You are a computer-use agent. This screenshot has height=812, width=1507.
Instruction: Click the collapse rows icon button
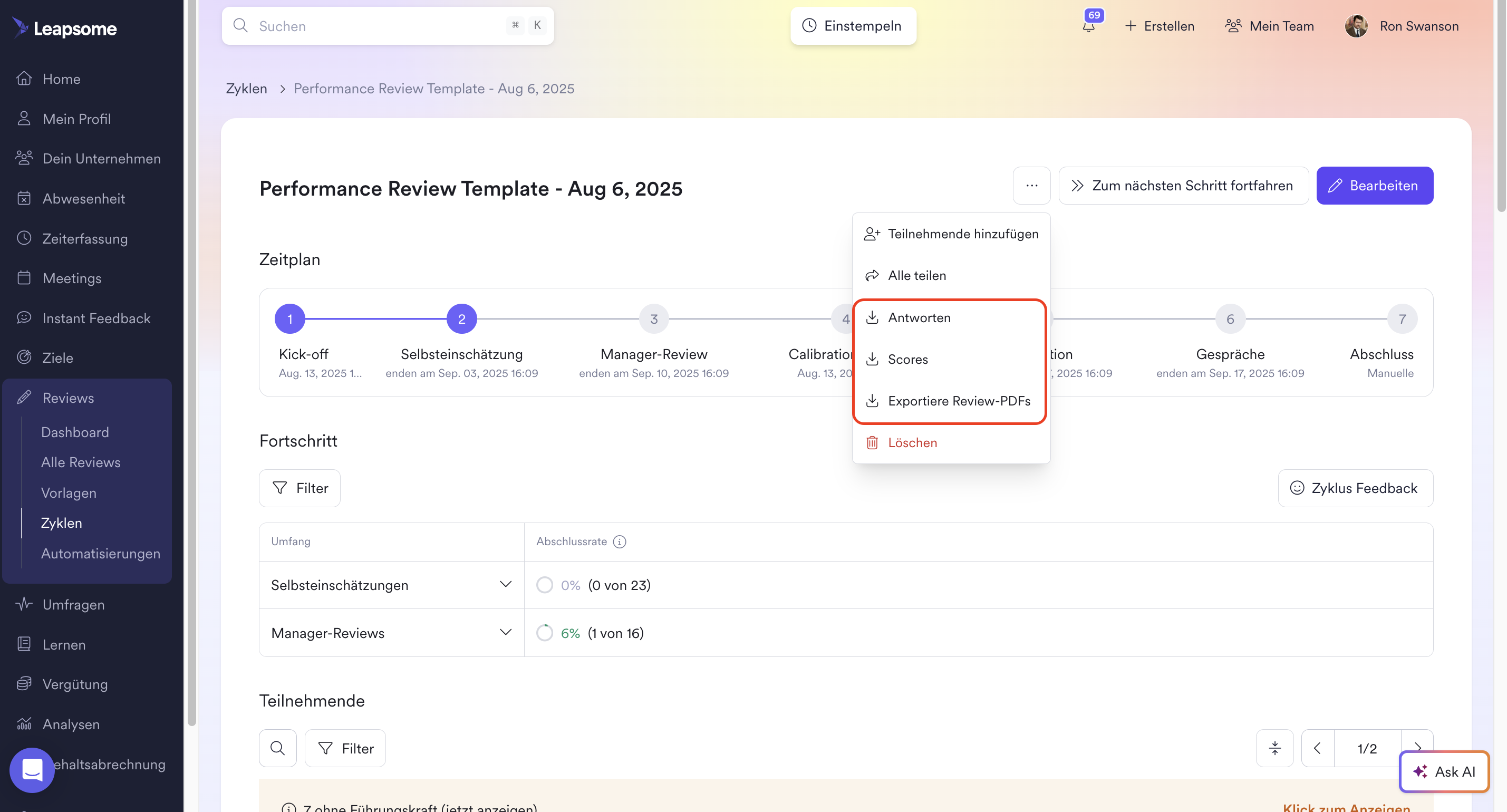(1275, 748)
